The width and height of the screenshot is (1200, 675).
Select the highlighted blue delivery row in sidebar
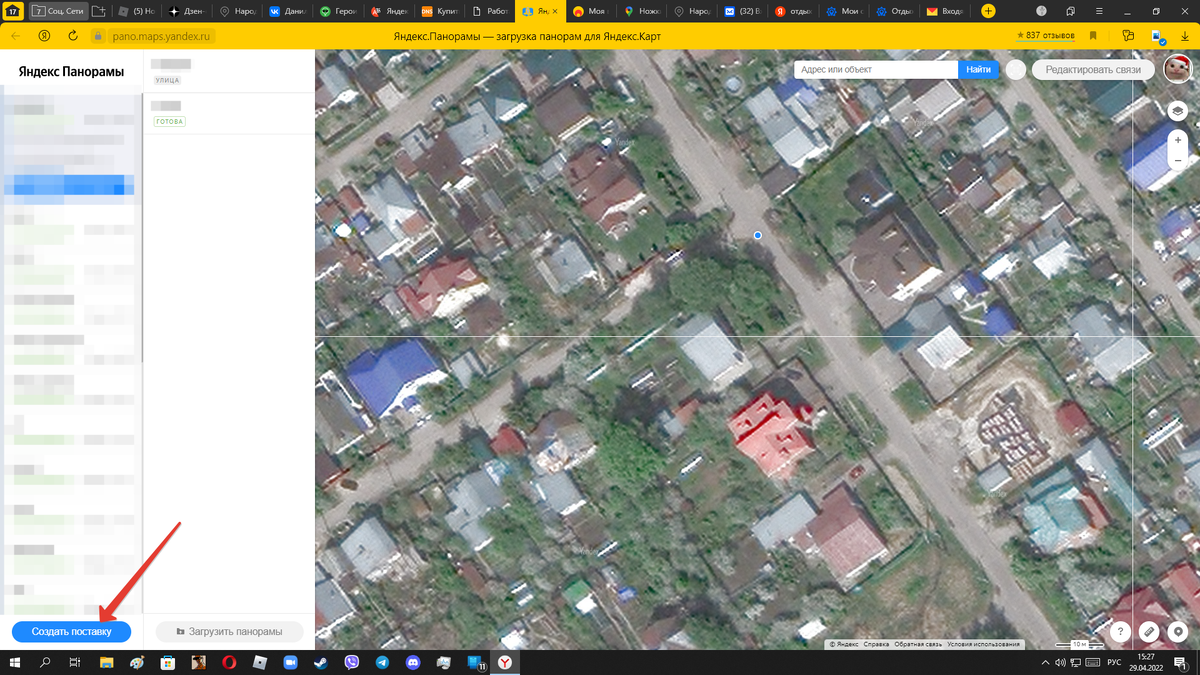tap(70, 185)
